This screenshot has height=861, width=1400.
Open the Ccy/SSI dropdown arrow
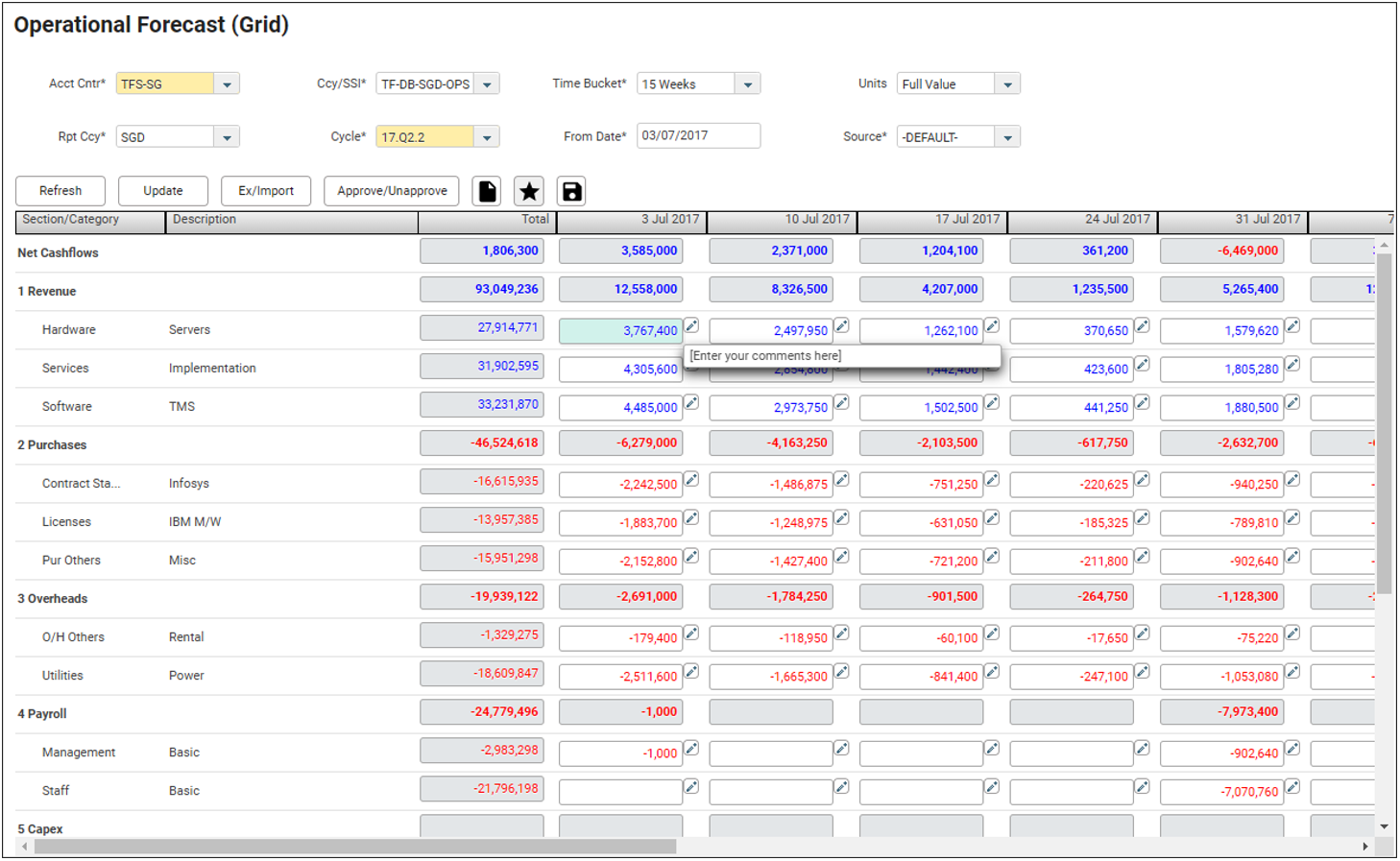tap(487, 84)
